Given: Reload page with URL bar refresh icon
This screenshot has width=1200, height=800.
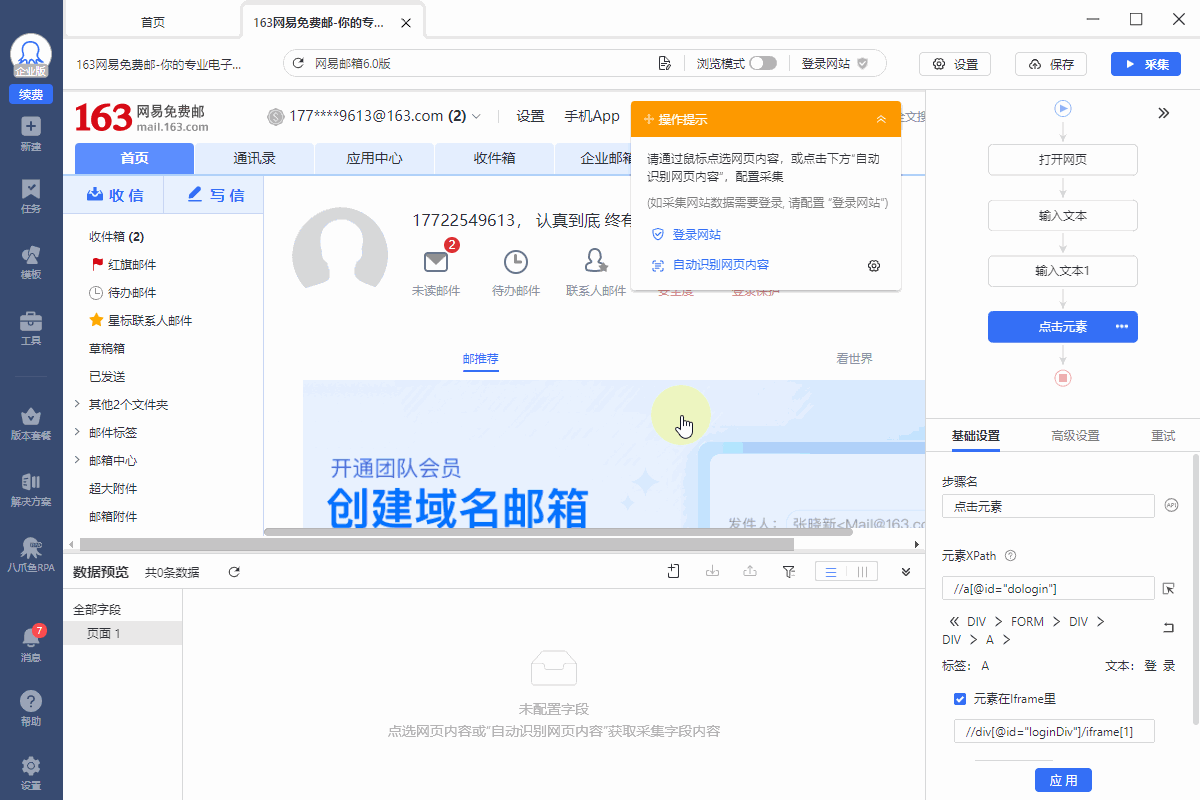Looking at the screenshot, I should (298, 64).
